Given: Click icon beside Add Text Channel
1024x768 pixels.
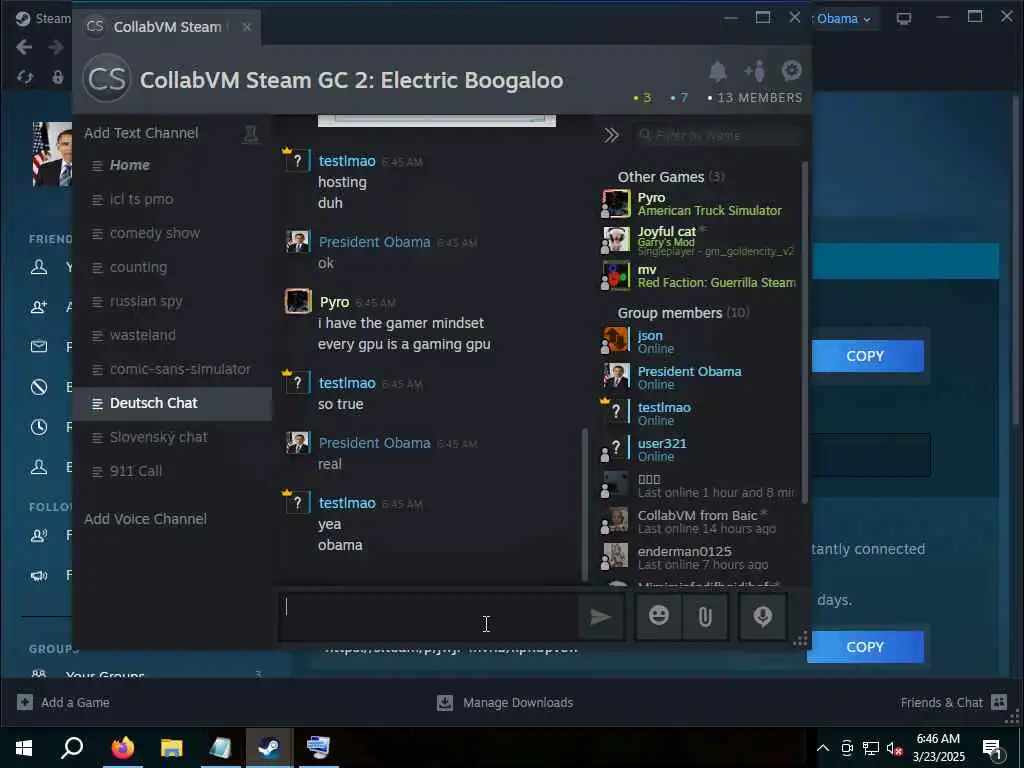Looking at the screenshot, I should [251, 134].
